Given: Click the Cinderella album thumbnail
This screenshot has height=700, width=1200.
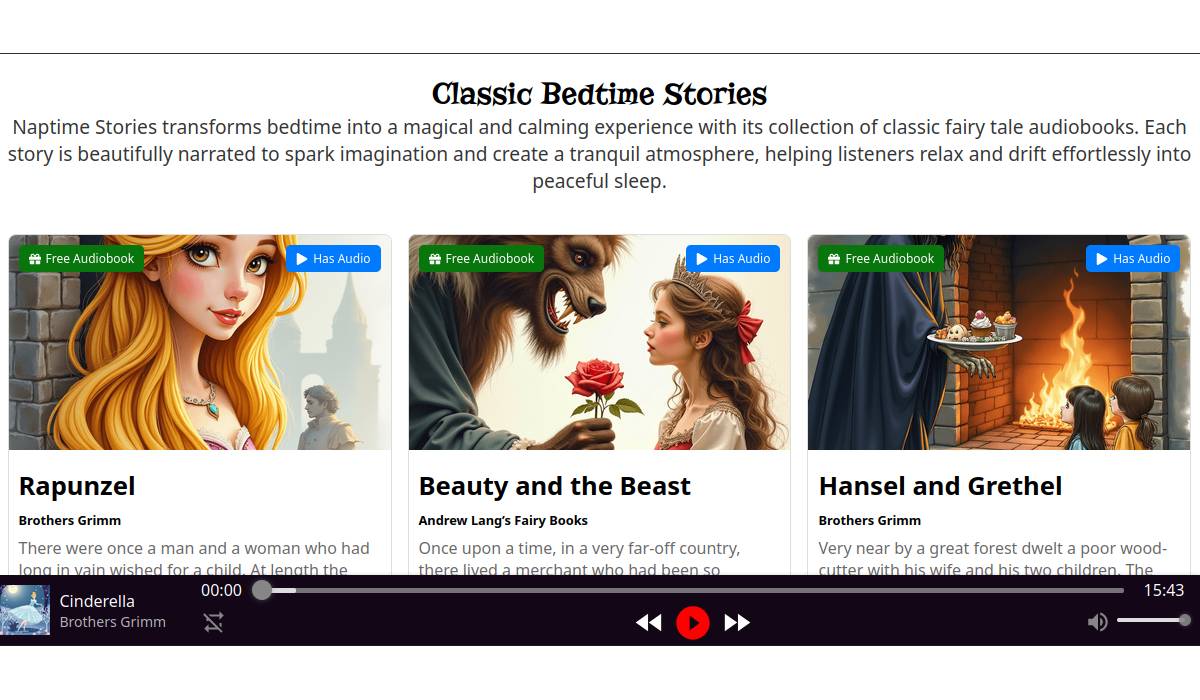Looking at the screenshot, I should click(25, 610).
